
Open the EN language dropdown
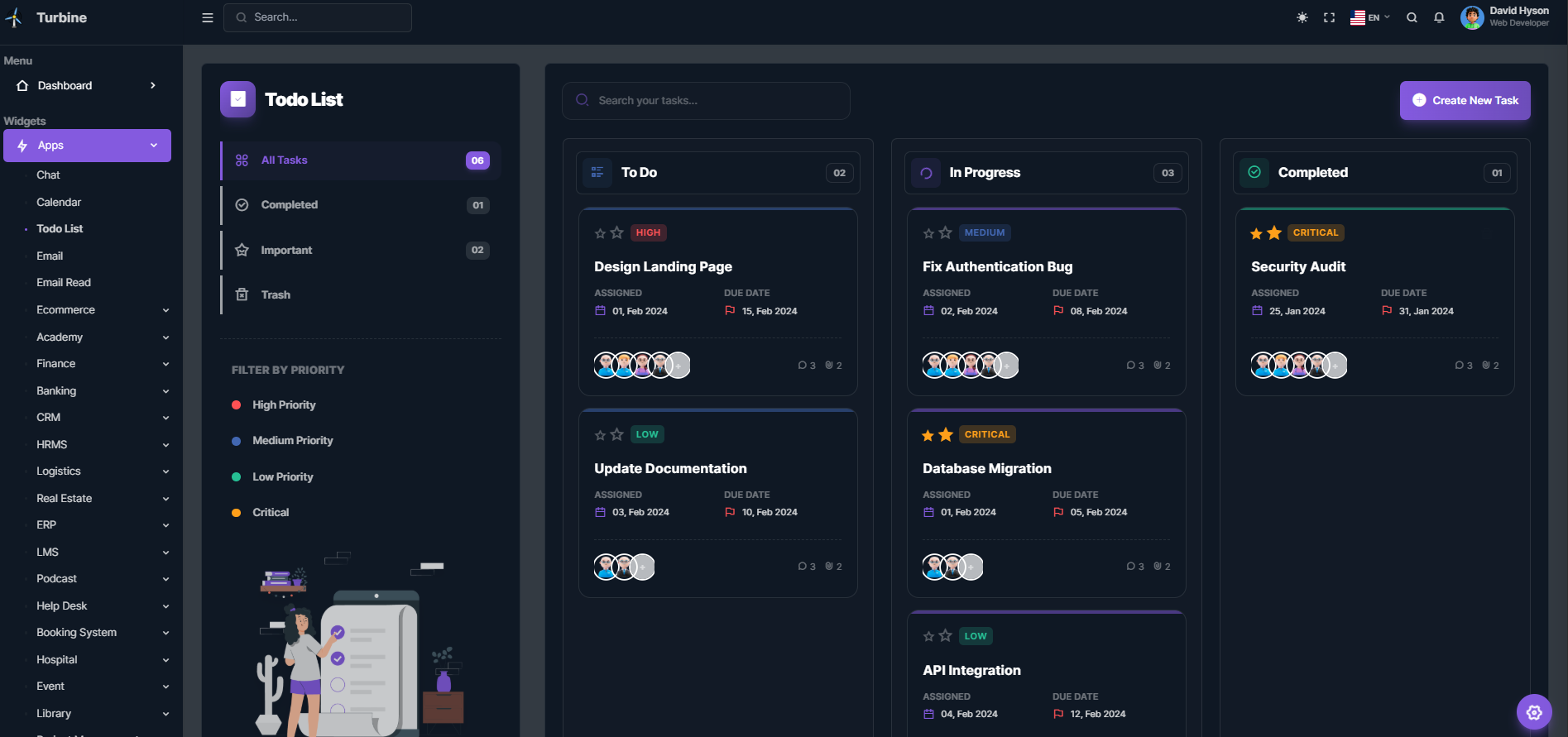pyautogui.click(x=1370, y=17)
